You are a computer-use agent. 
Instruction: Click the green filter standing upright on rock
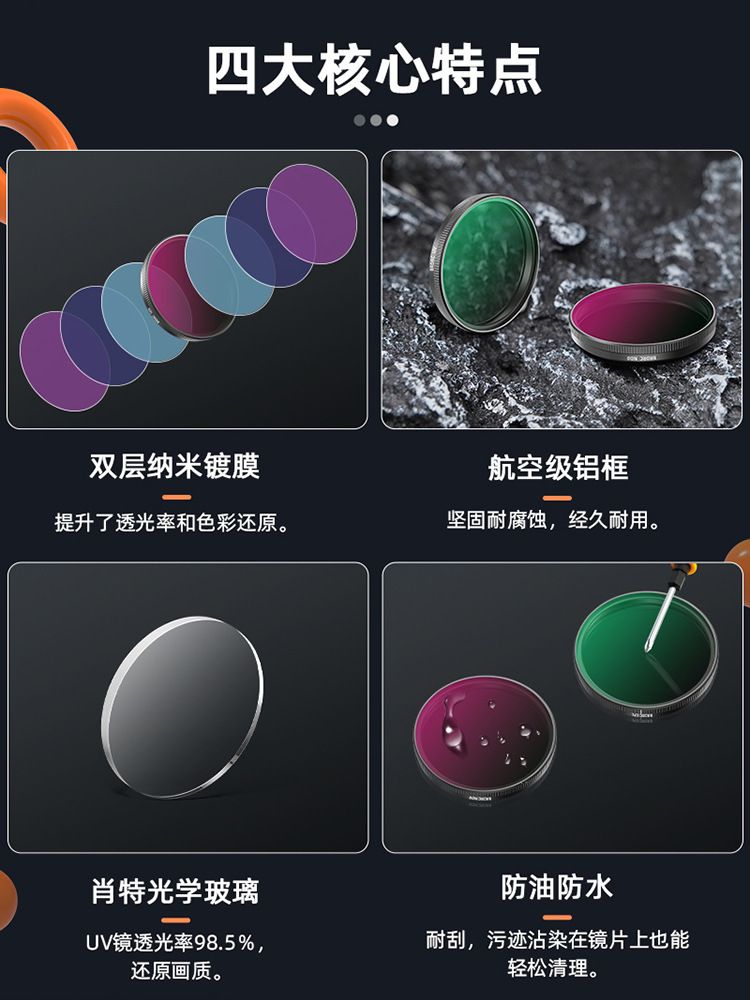click(485, 263)
